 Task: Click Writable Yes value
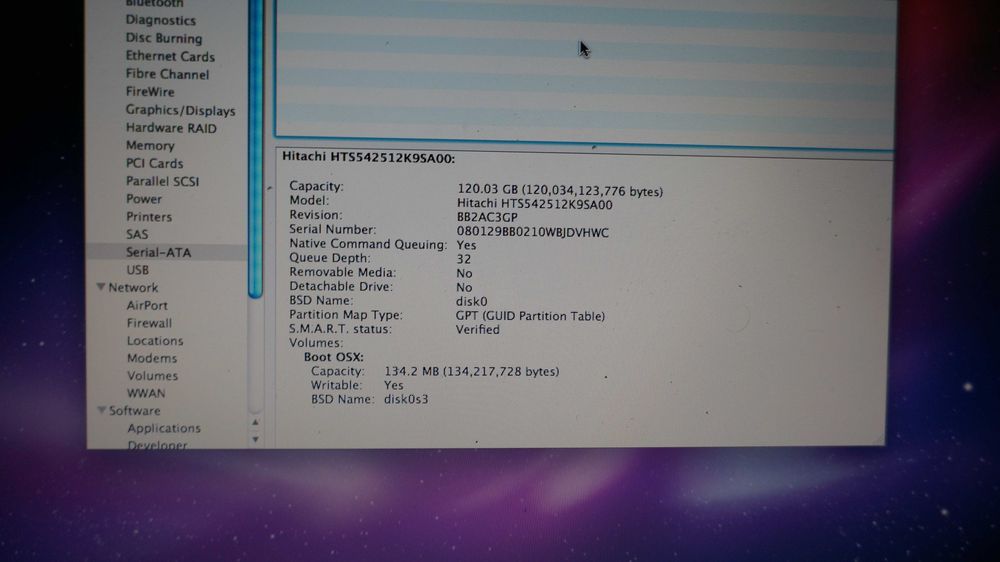pyautogui.click(x=393, y=385)
